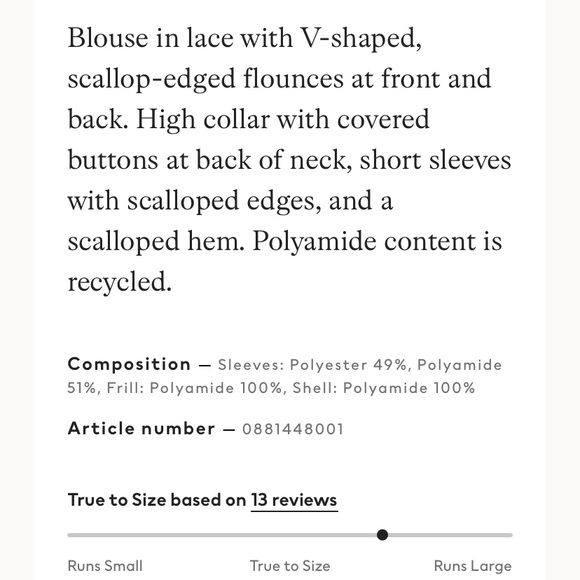Click the 'High collar with covered' description line
Screen dimensions: 580x580
[x=283, y=119]
